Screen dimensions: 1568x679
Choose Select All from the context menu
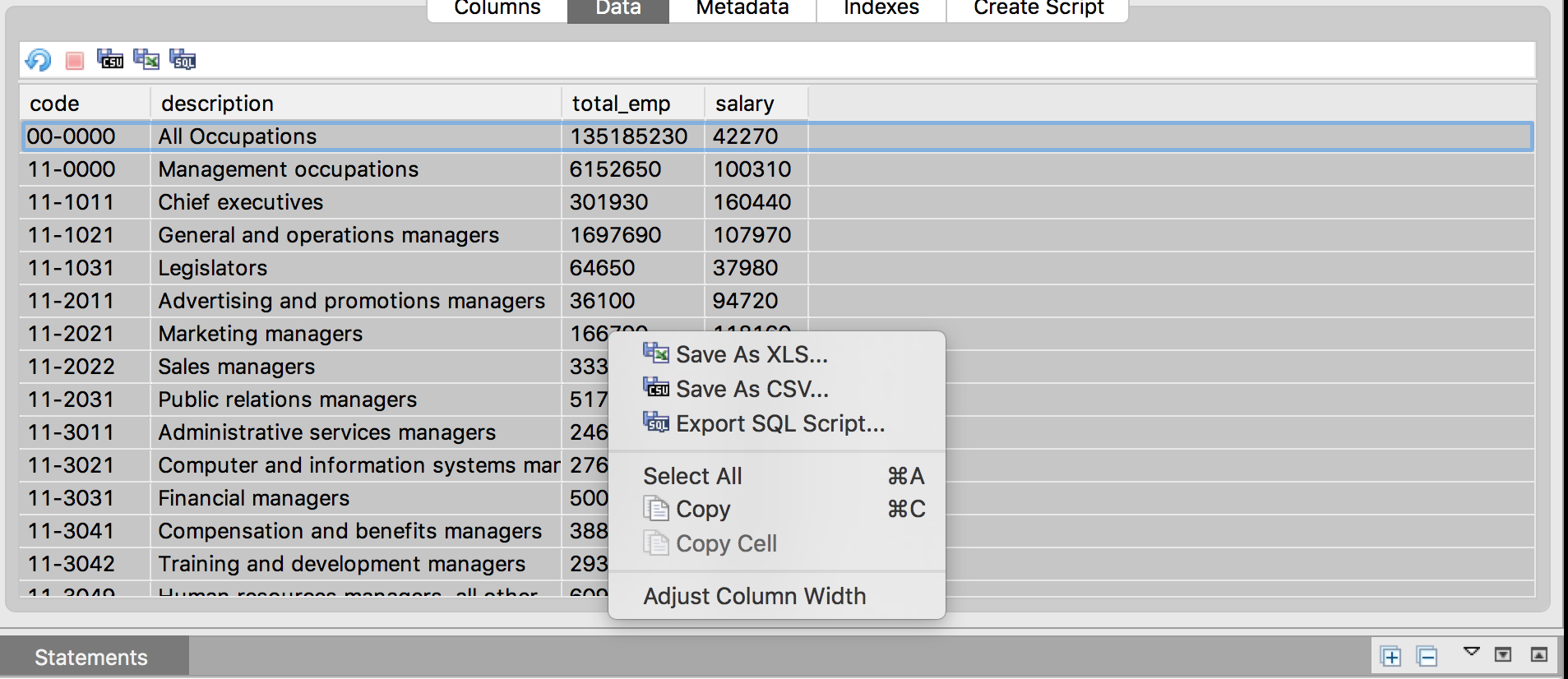692,476
